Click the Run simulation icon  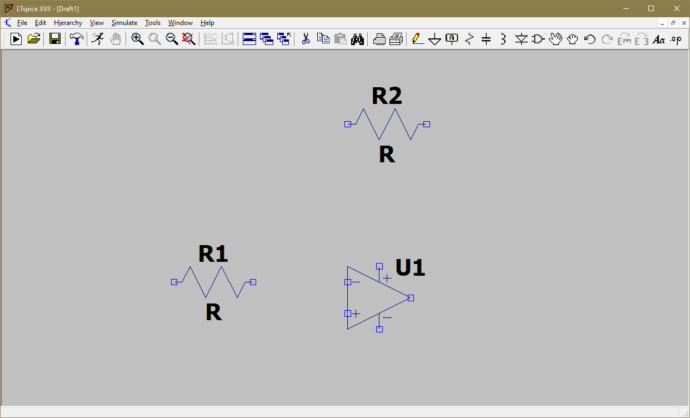(97, 39)
